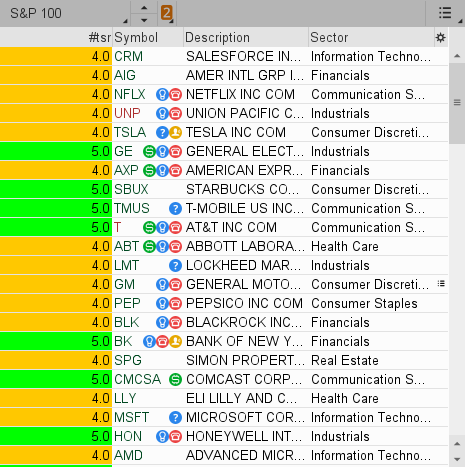Click the vertical scrollbar thumb
The width and height of the screenshot is (465, 467).
coord(457,103)
